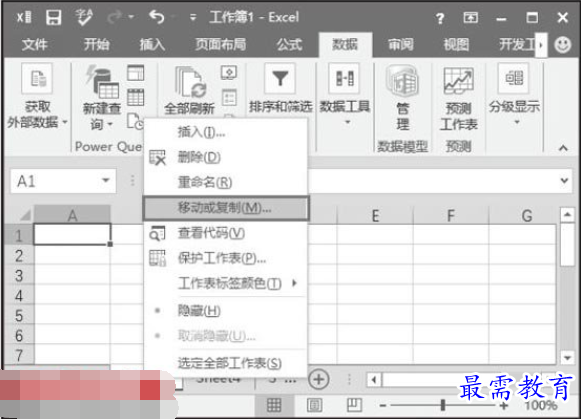Add a new sheet with plus button
Viewport: 581px width, 419px height.
point(318,379)
